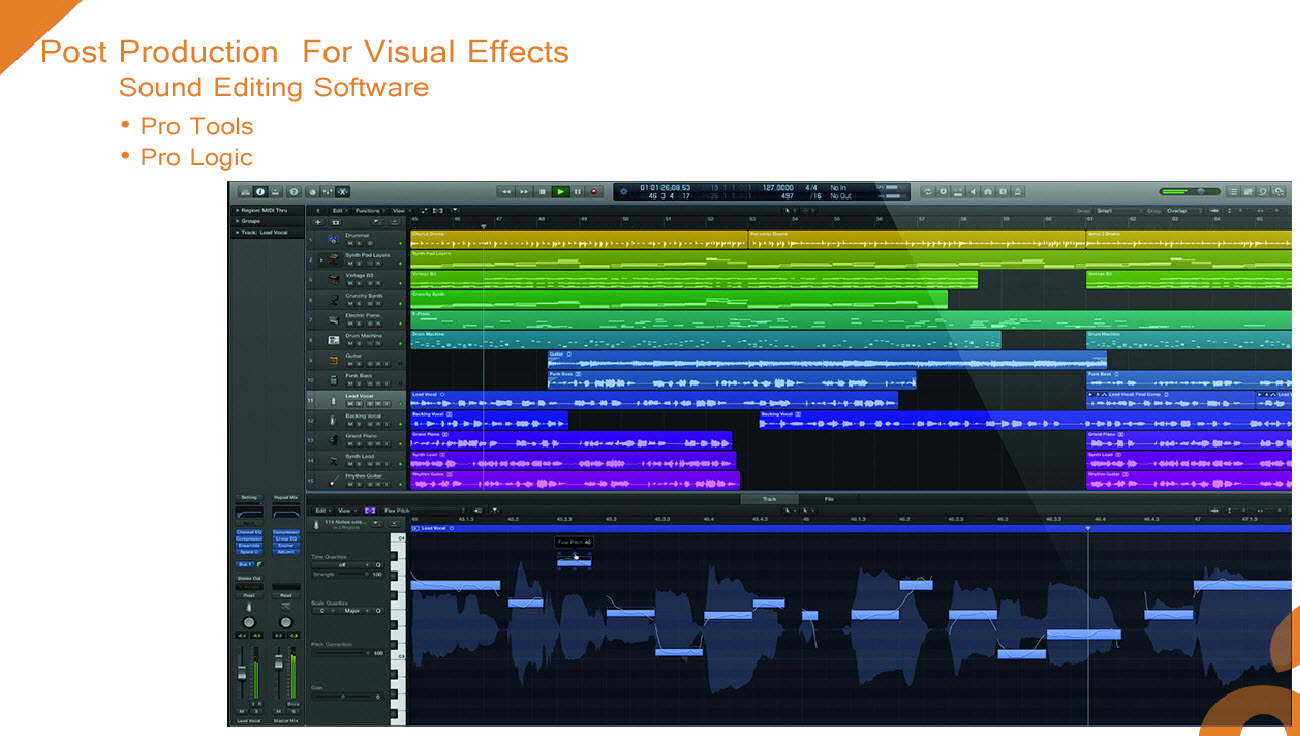This screenshot has height=736, width=1300.
Task: Click the green Play button in transport
Action: pyautogui.click(x=560, y=191)
